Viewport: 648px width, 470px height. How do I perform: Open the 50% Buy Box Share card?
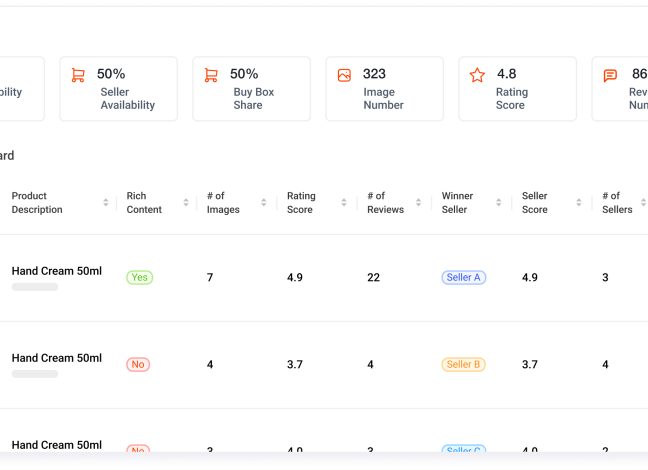tap(252, 89)
